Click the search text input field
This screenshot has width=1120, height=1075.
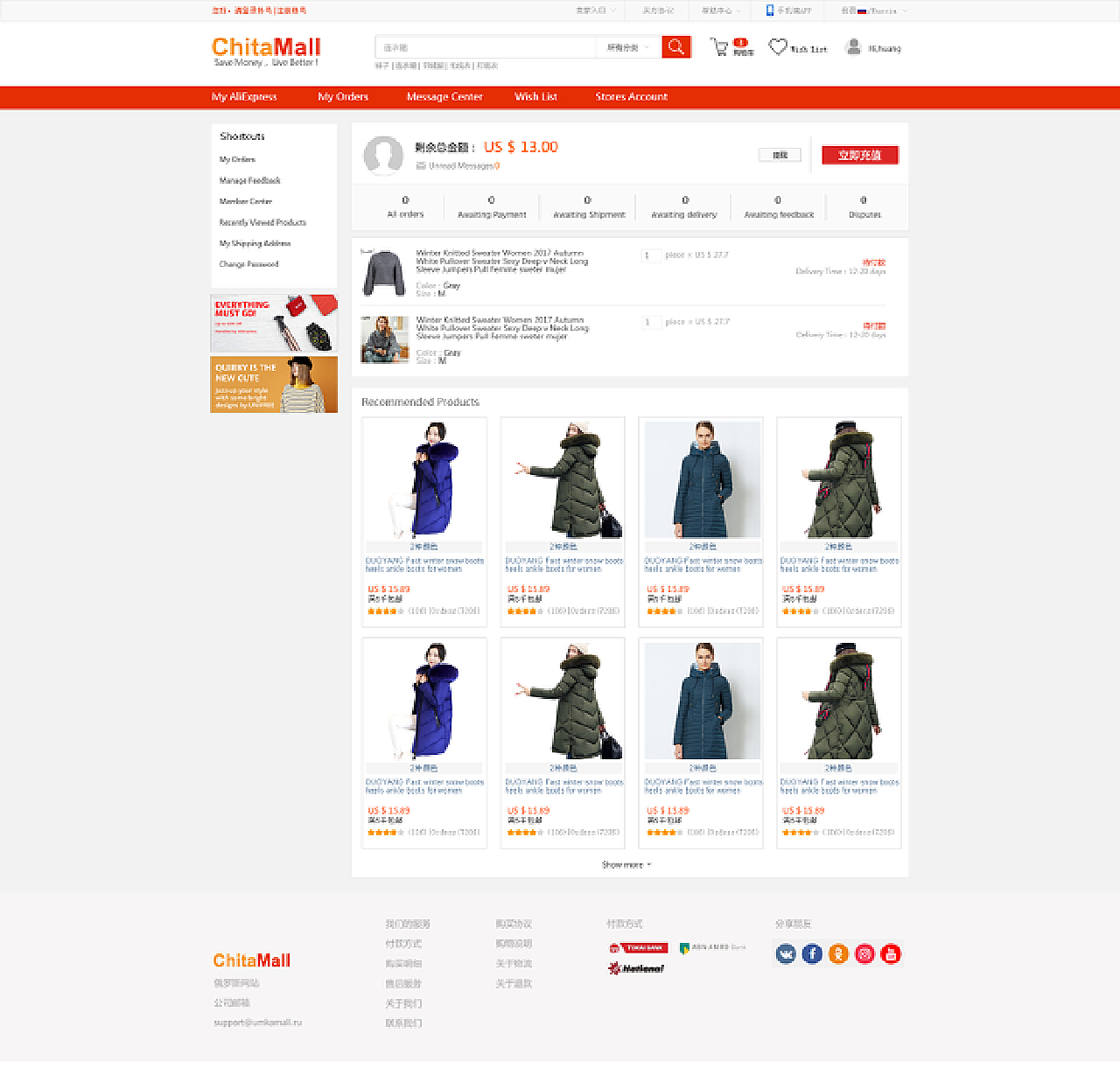(x=486, y=47)
